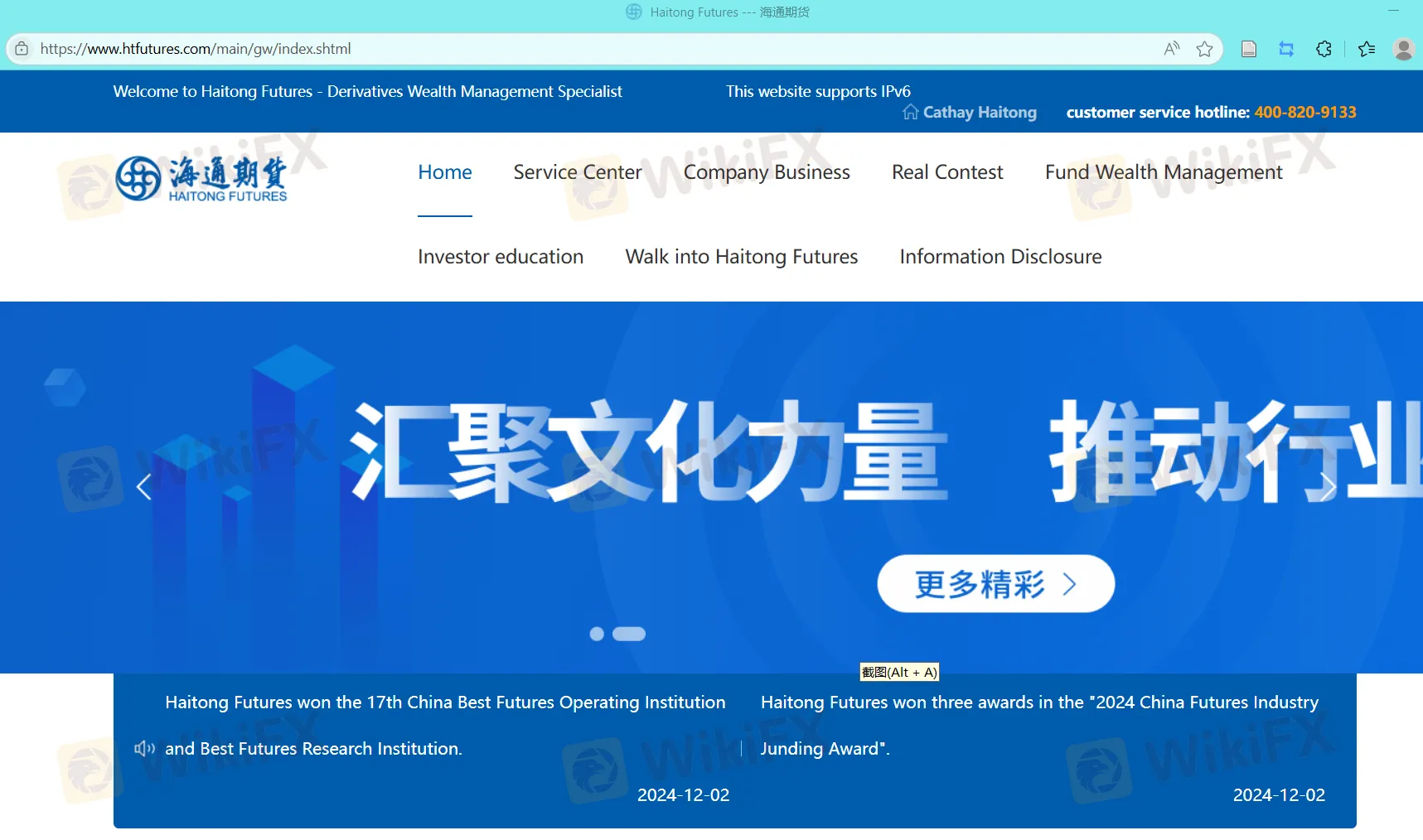Click the 更多精彩 banner button
Viewport: 1423px width, 840px height.
tap(995, 584)
